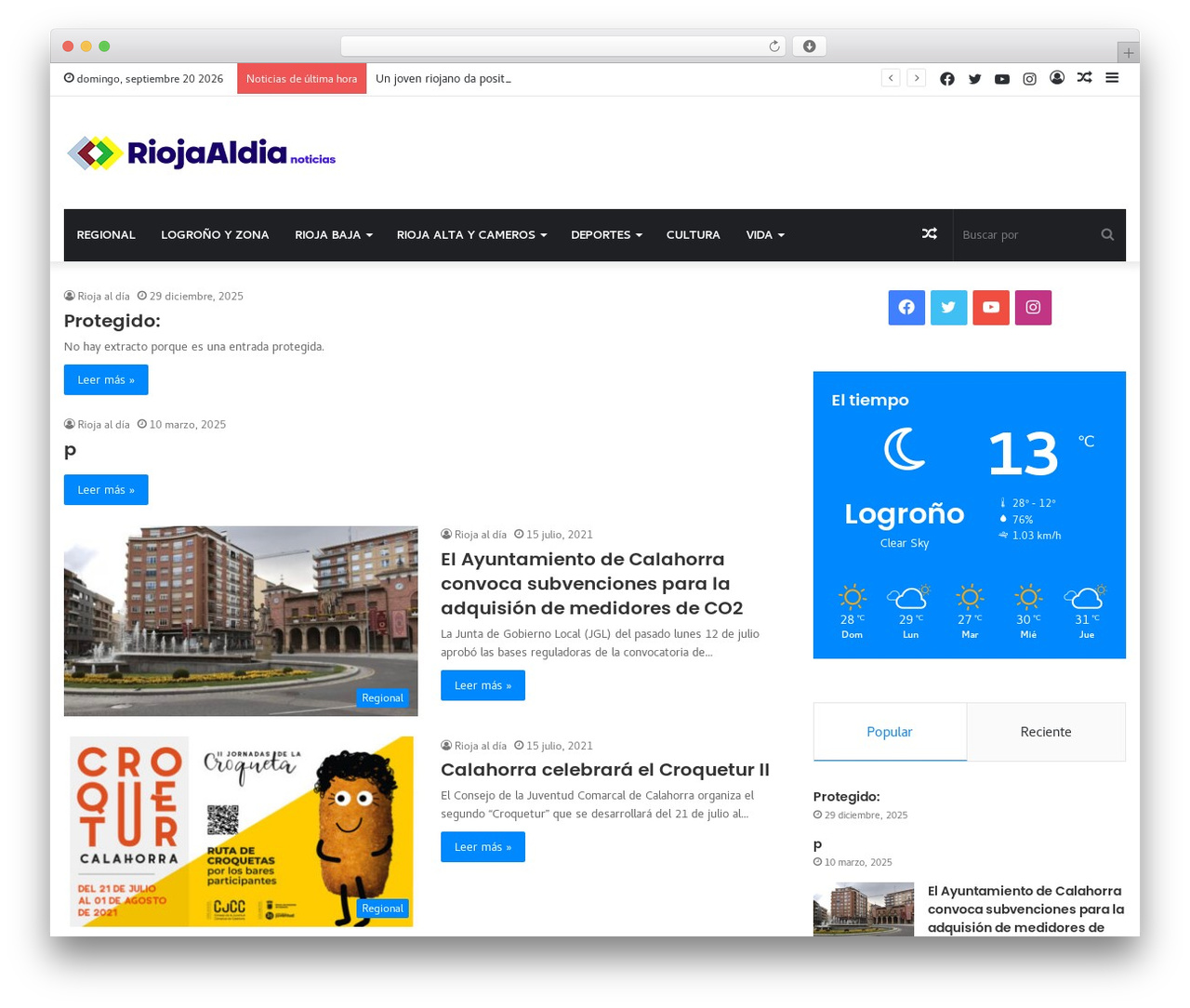Viewport: 1190px width, 1008px height.
Task: Open the Regional menu item
Action: pyautogui.click(x=106, y=235)
